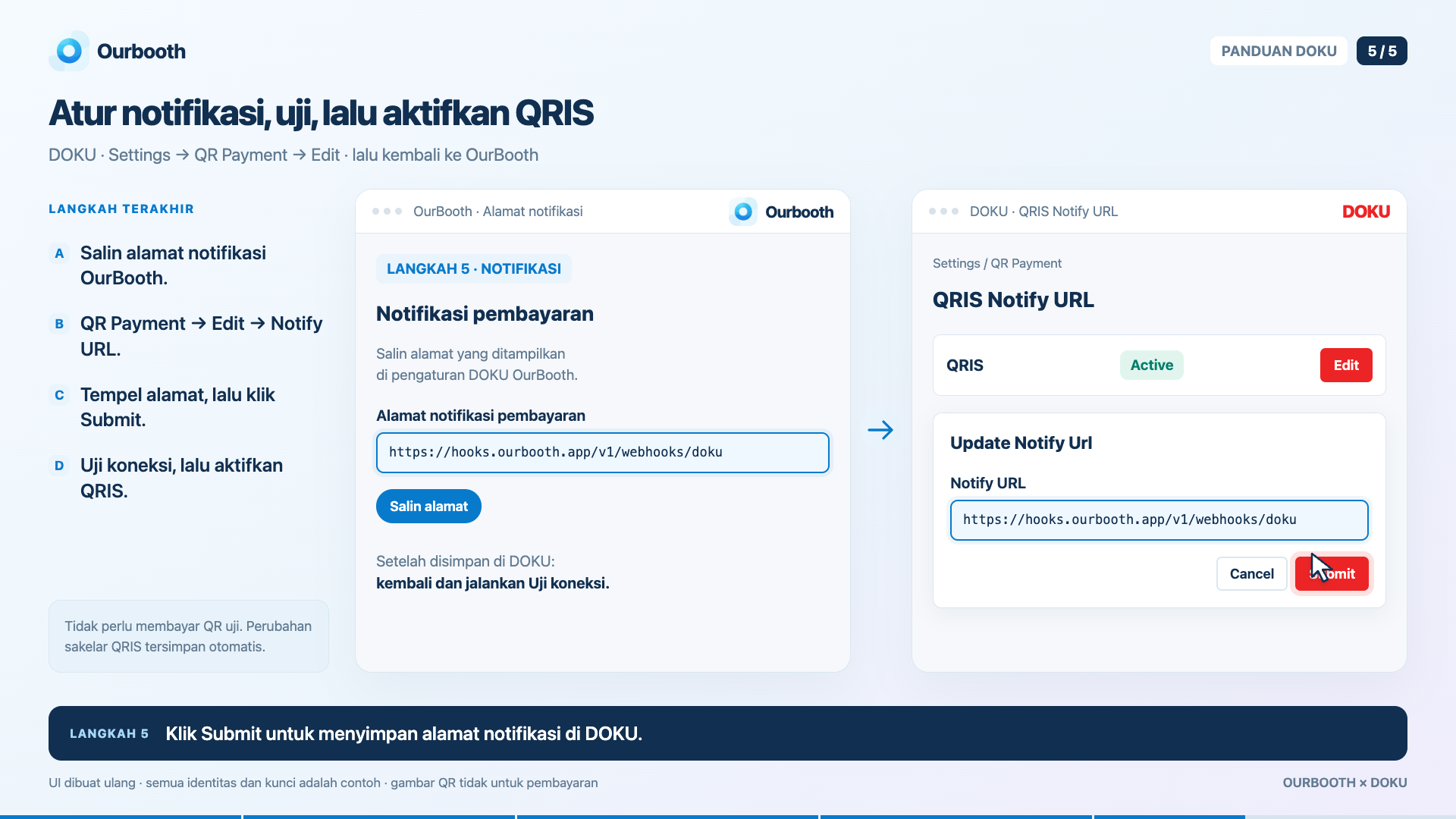Click the LANGKAH TERAKHIR label
This screenshot has height=819, width=1456.
point(121,209)
